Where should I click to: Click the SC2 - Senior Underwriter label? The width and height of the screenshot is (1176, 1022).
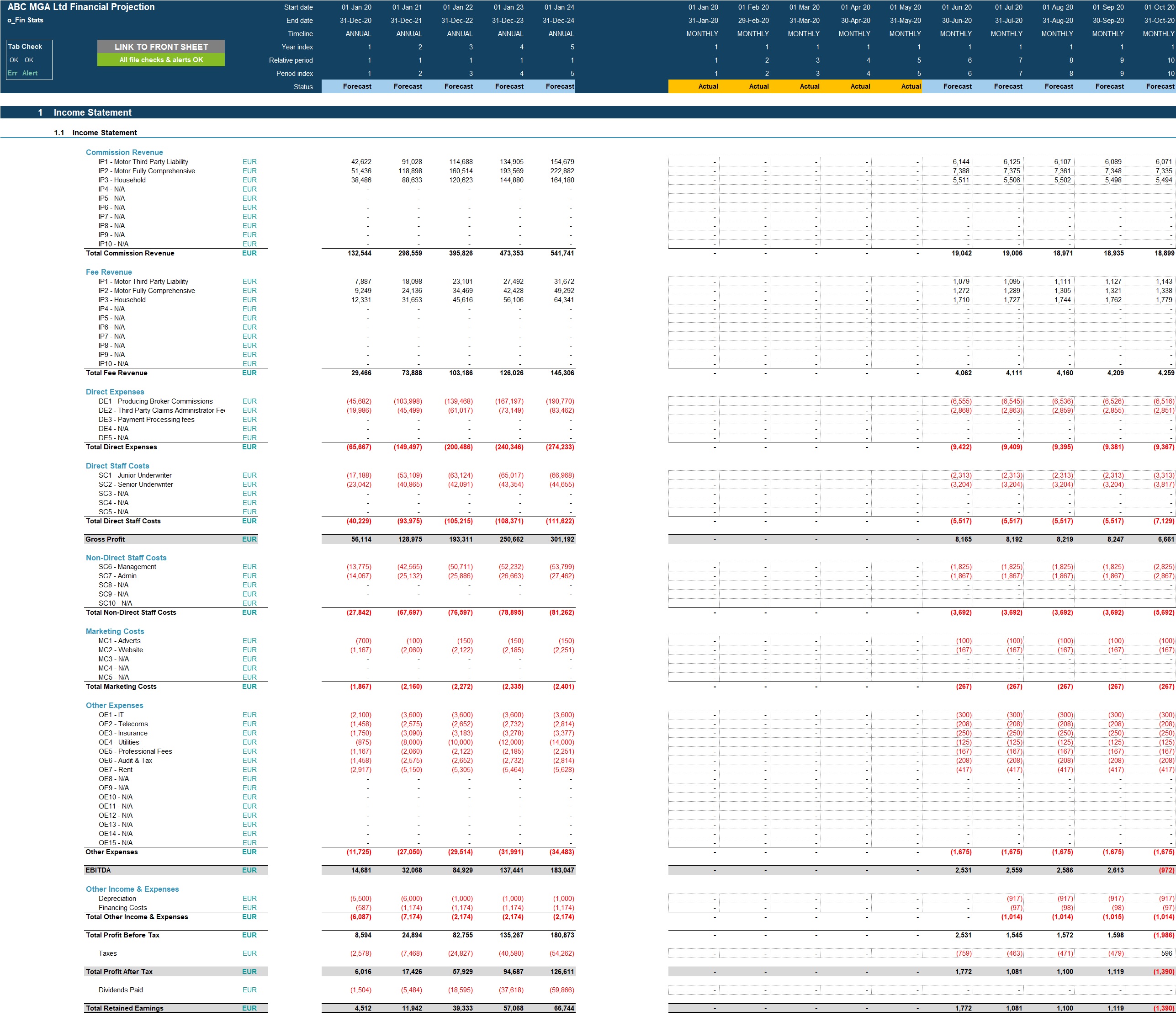click(136, 485)
